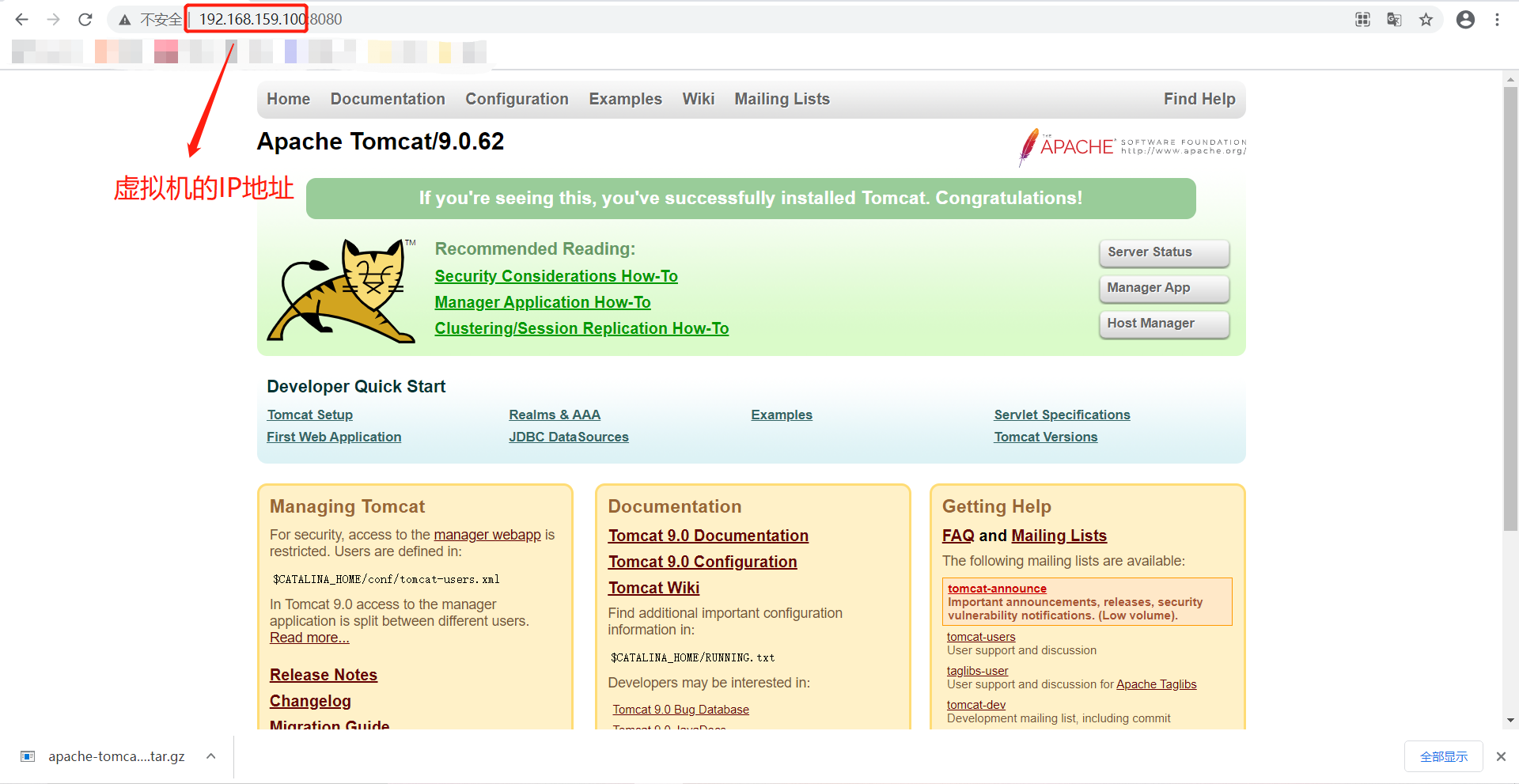The image size is (1519, 784).
Task: Click scrollbar up arrow
Action: [x=1510, y=79]
